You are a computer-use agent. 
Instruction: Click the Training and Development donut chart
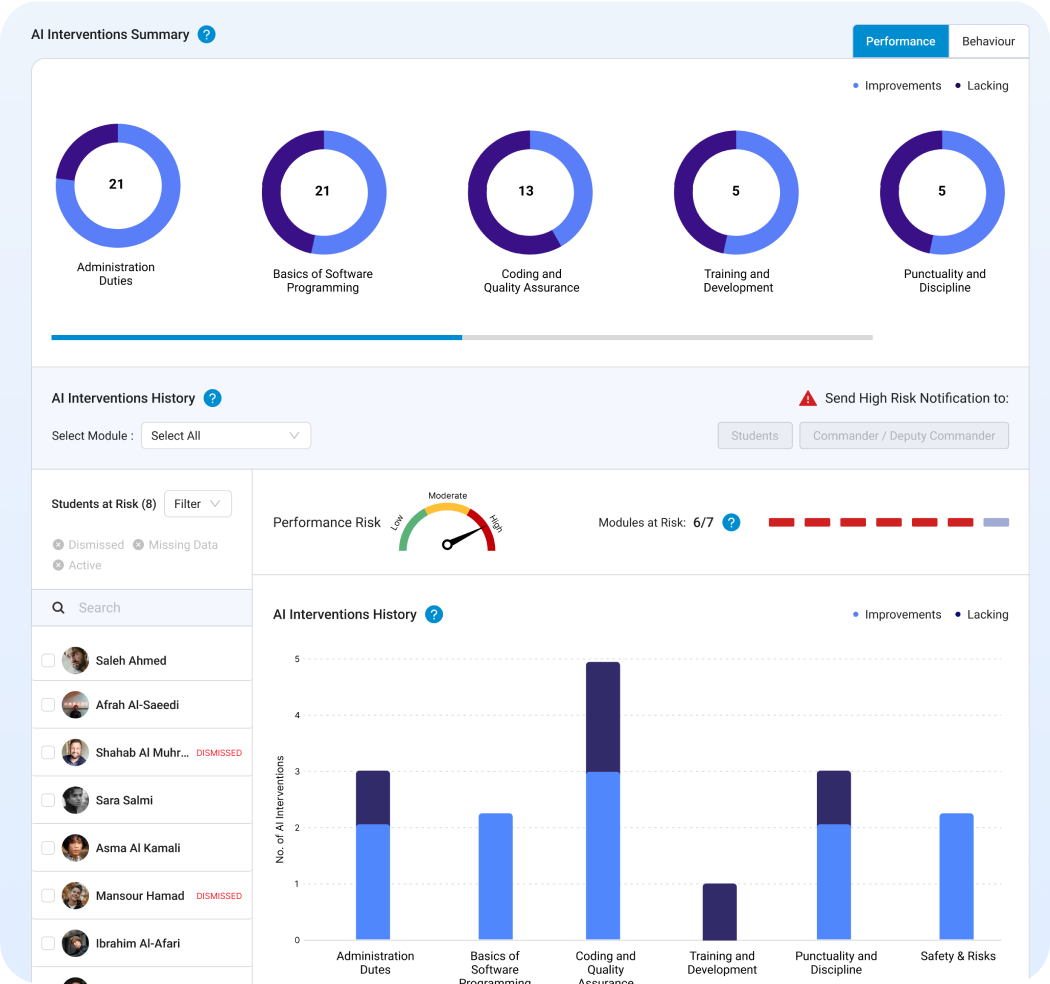pyautogui.click(x=736, y=192)
